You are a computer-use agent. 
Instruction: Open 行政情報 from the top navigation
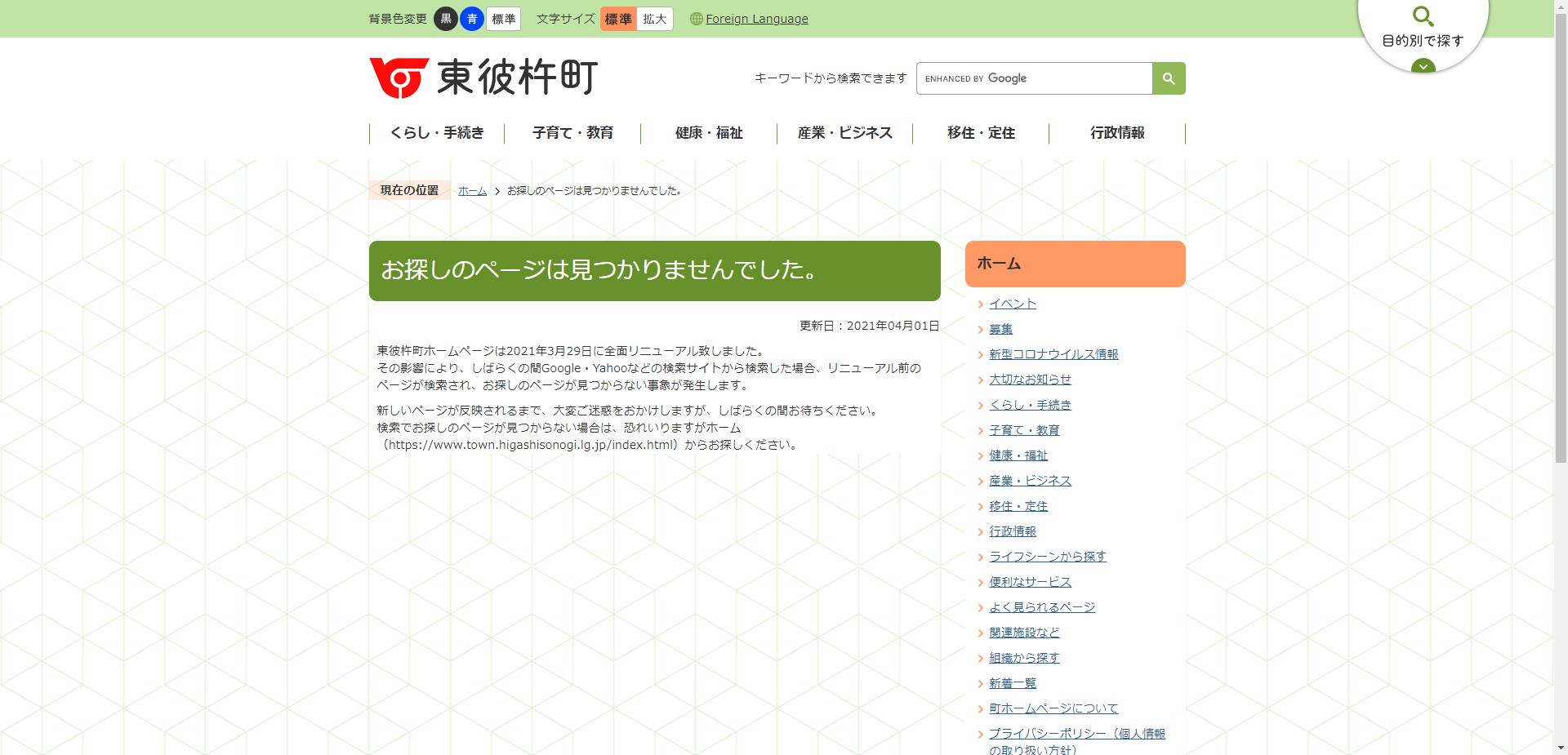click(x=1117, y=132)
